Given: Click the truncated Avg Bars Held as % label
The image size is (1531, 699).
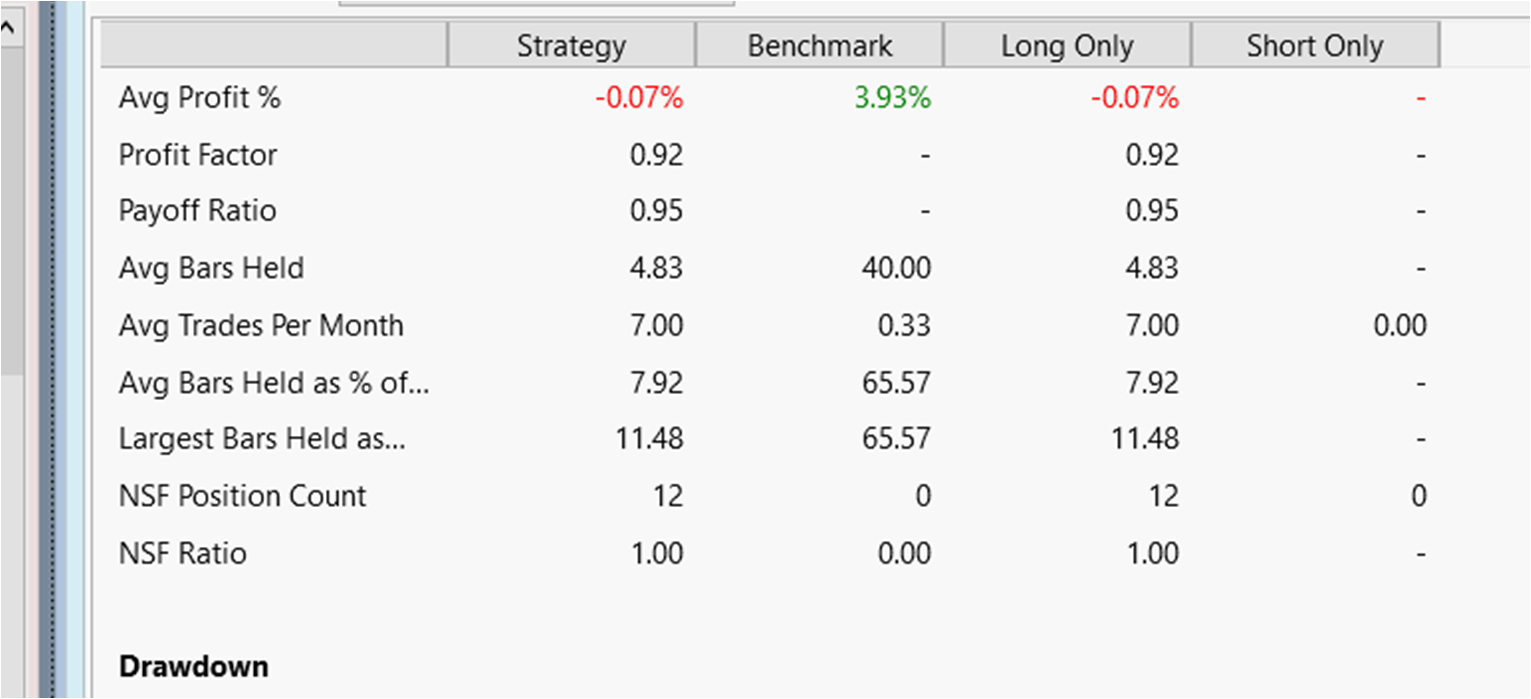Looking at the screenshot, I should pyautogui.click(x=273, y=382).
